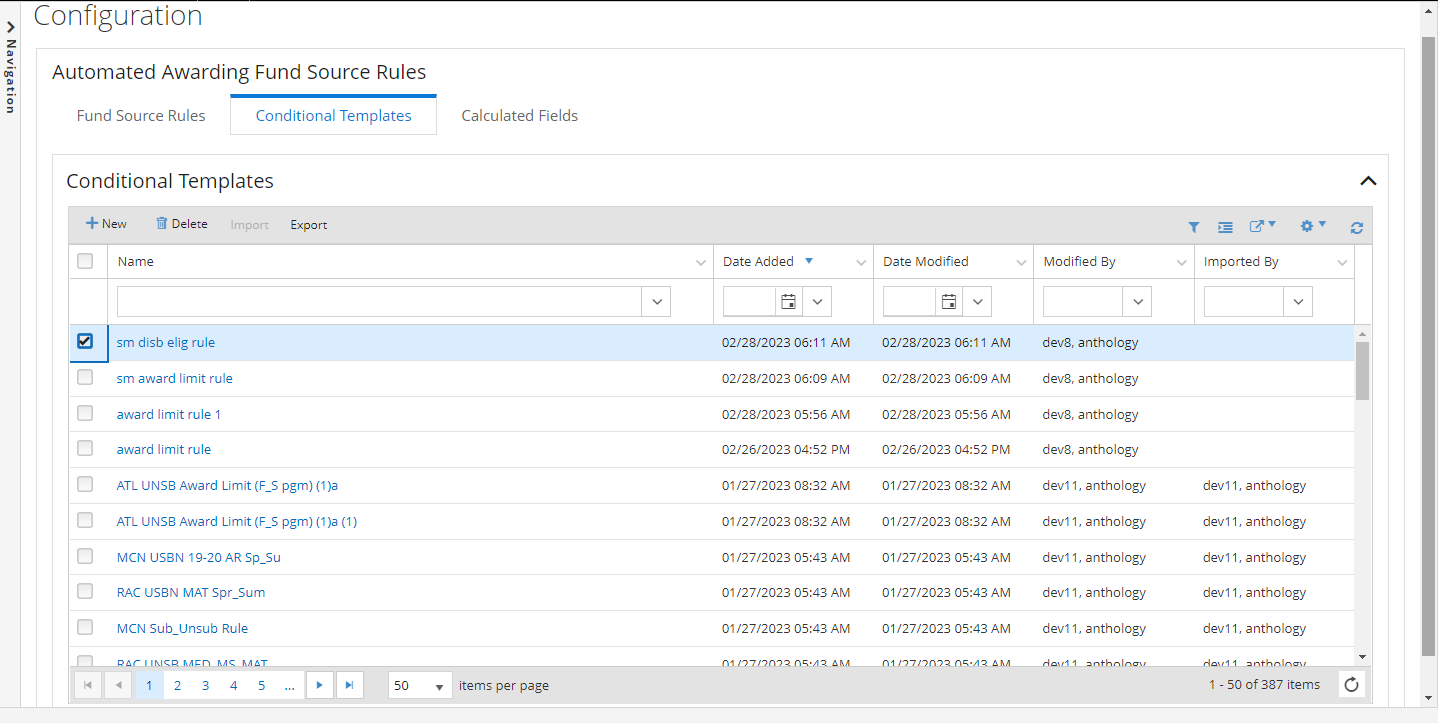This screenshot has width=1438, height=723.
Task: Click the Name filter text field
Action: click(381, 301)
